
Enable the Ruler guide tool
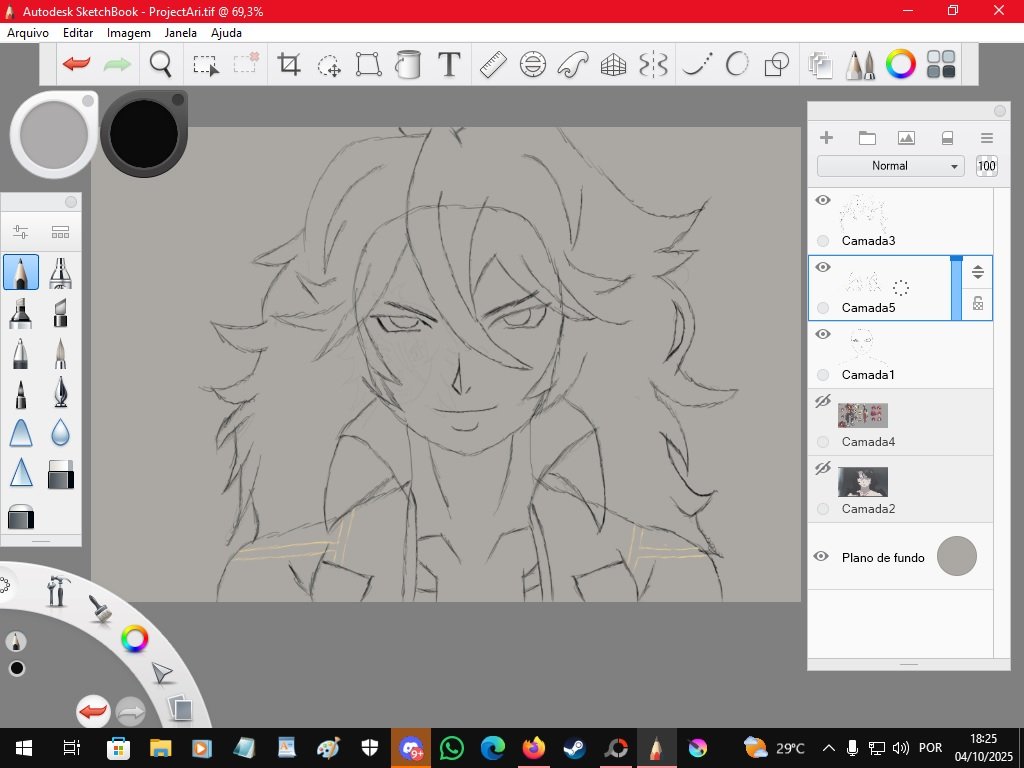click(493, 64)
